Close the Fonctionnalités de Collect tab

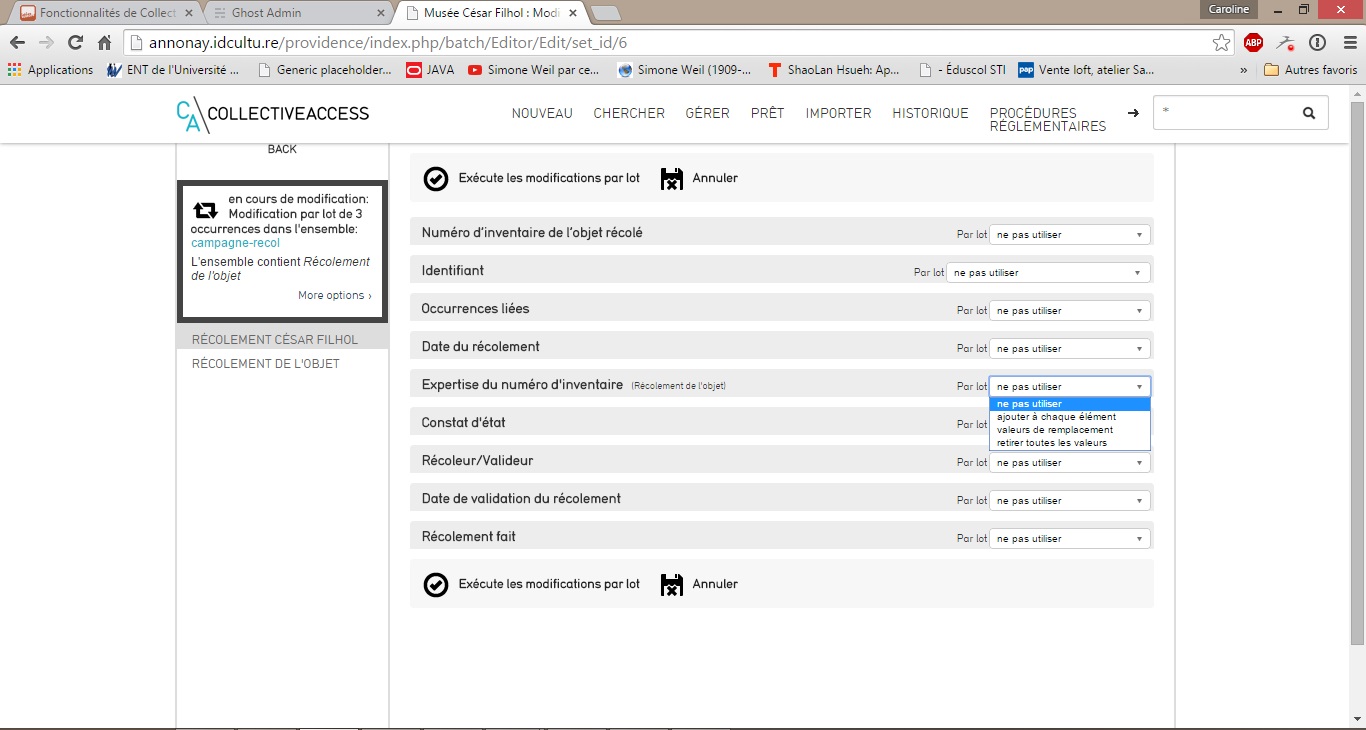[x=189, y=13]
